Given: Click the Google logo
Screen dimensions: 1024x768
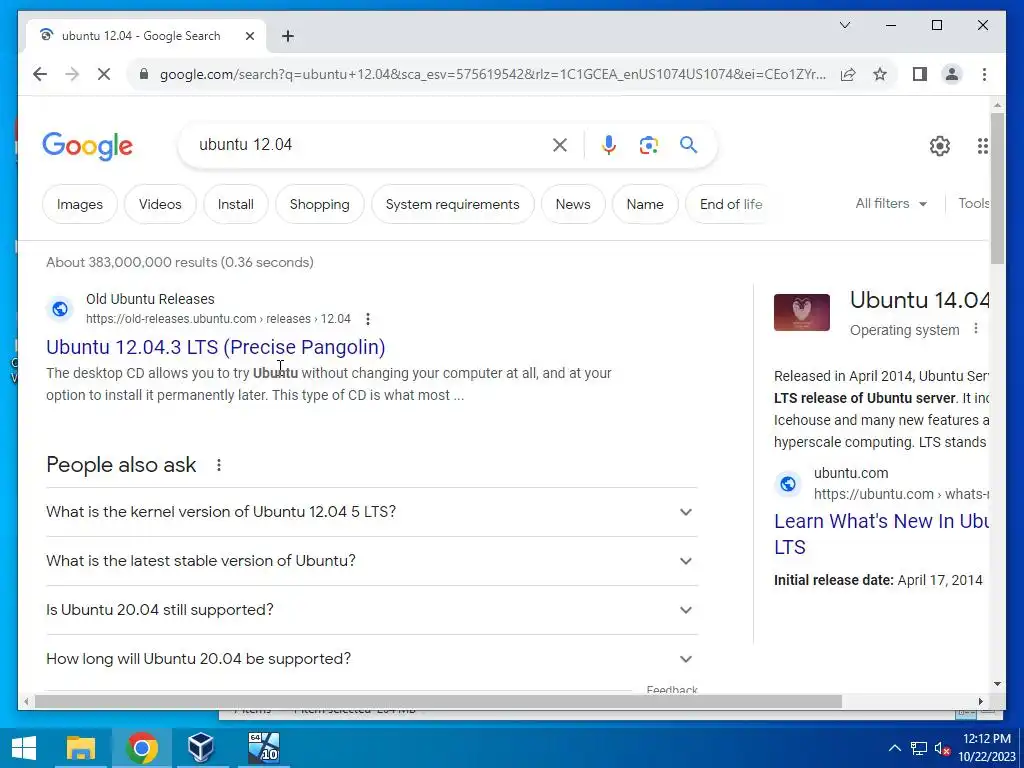Looking at the screenshot, I should point(88,145).
